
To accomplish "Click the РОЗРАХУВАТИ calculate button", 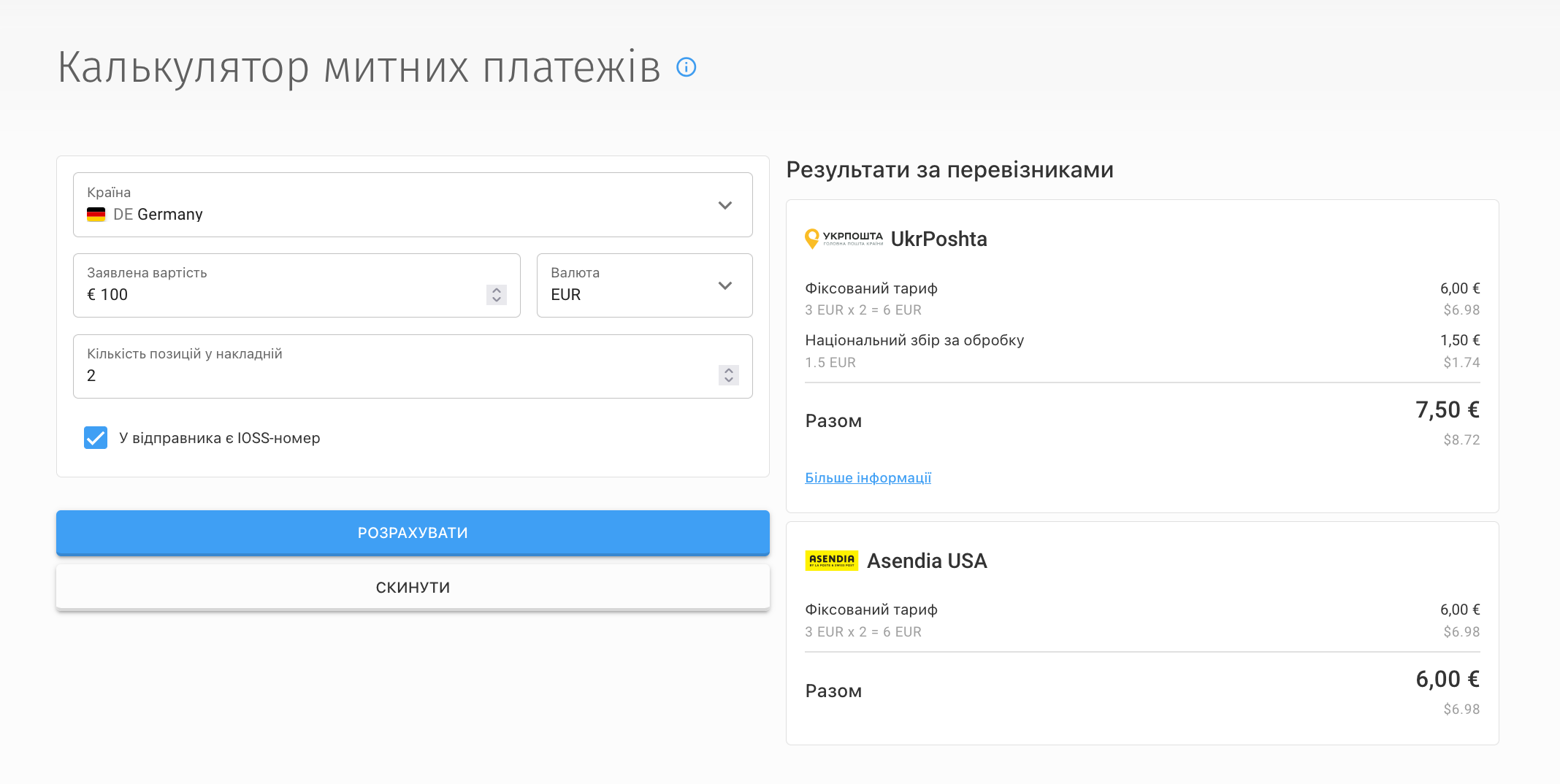I will [x=413, y=533].
